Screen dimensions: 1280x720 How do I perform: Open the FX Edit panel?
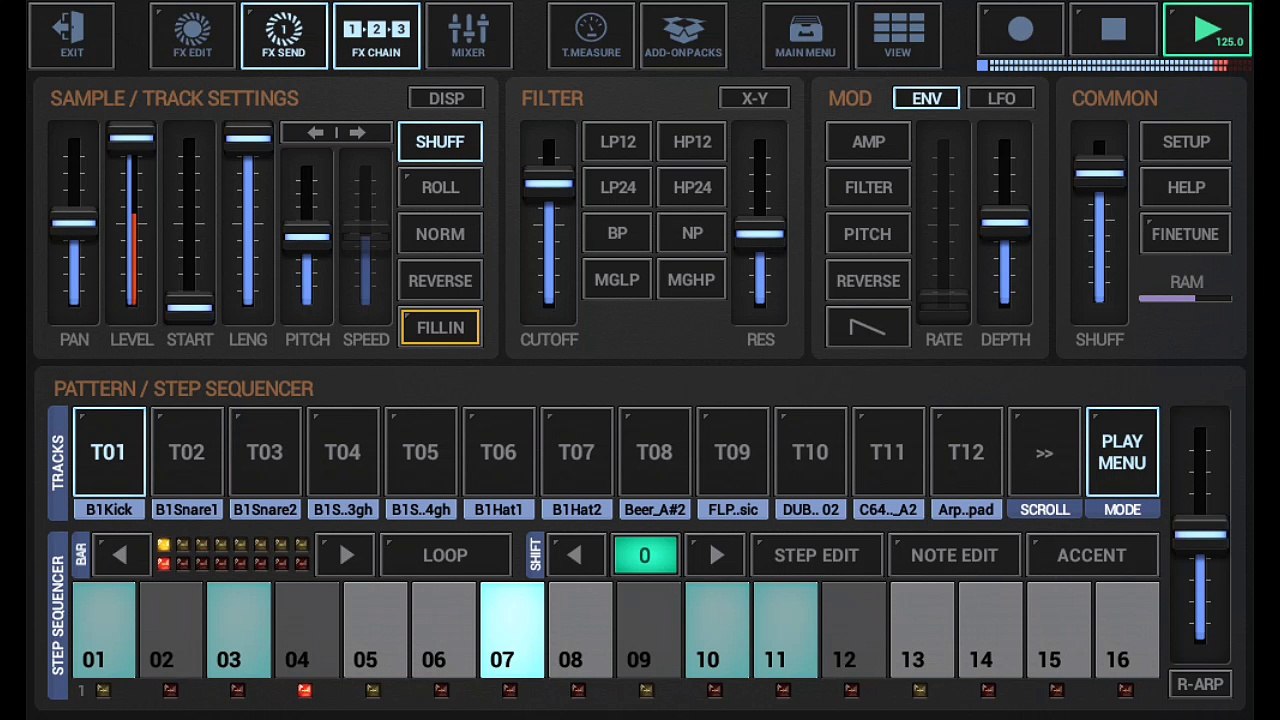pyautogui.click(x=192, y=36)
